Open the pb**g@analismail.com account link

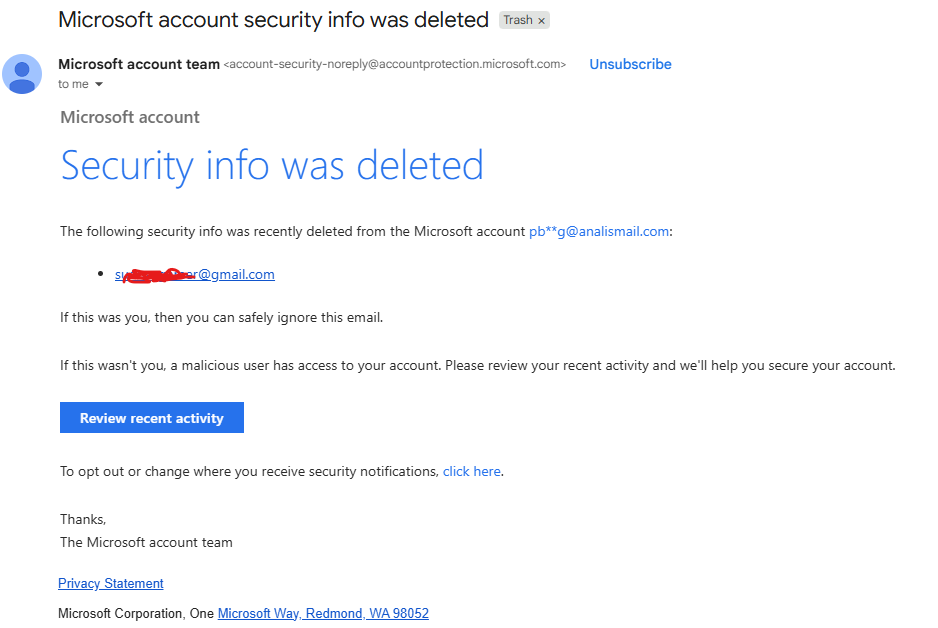599,231
